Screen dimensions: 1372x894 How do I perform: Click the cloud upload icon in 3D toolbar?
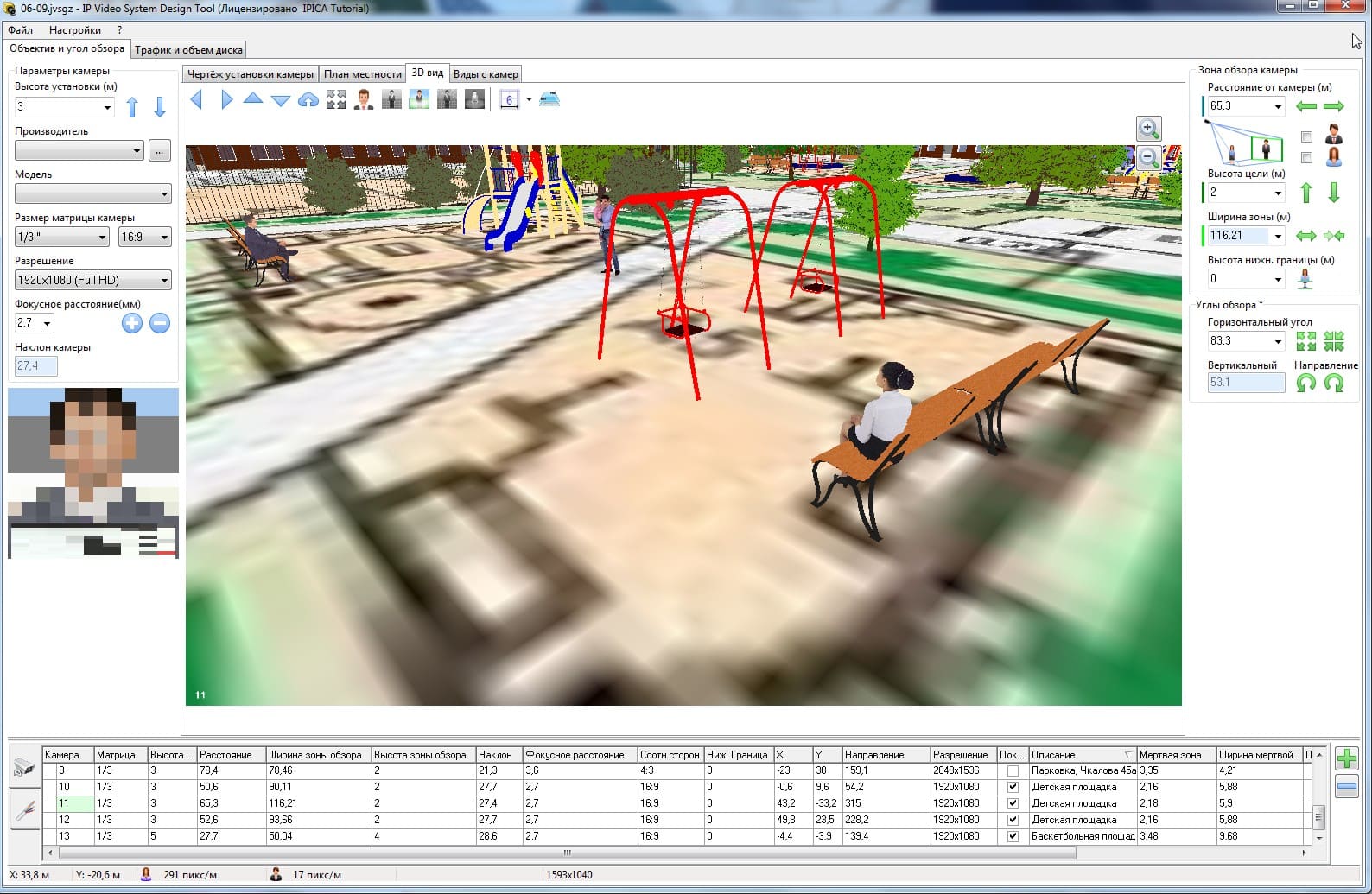(308, 100)
